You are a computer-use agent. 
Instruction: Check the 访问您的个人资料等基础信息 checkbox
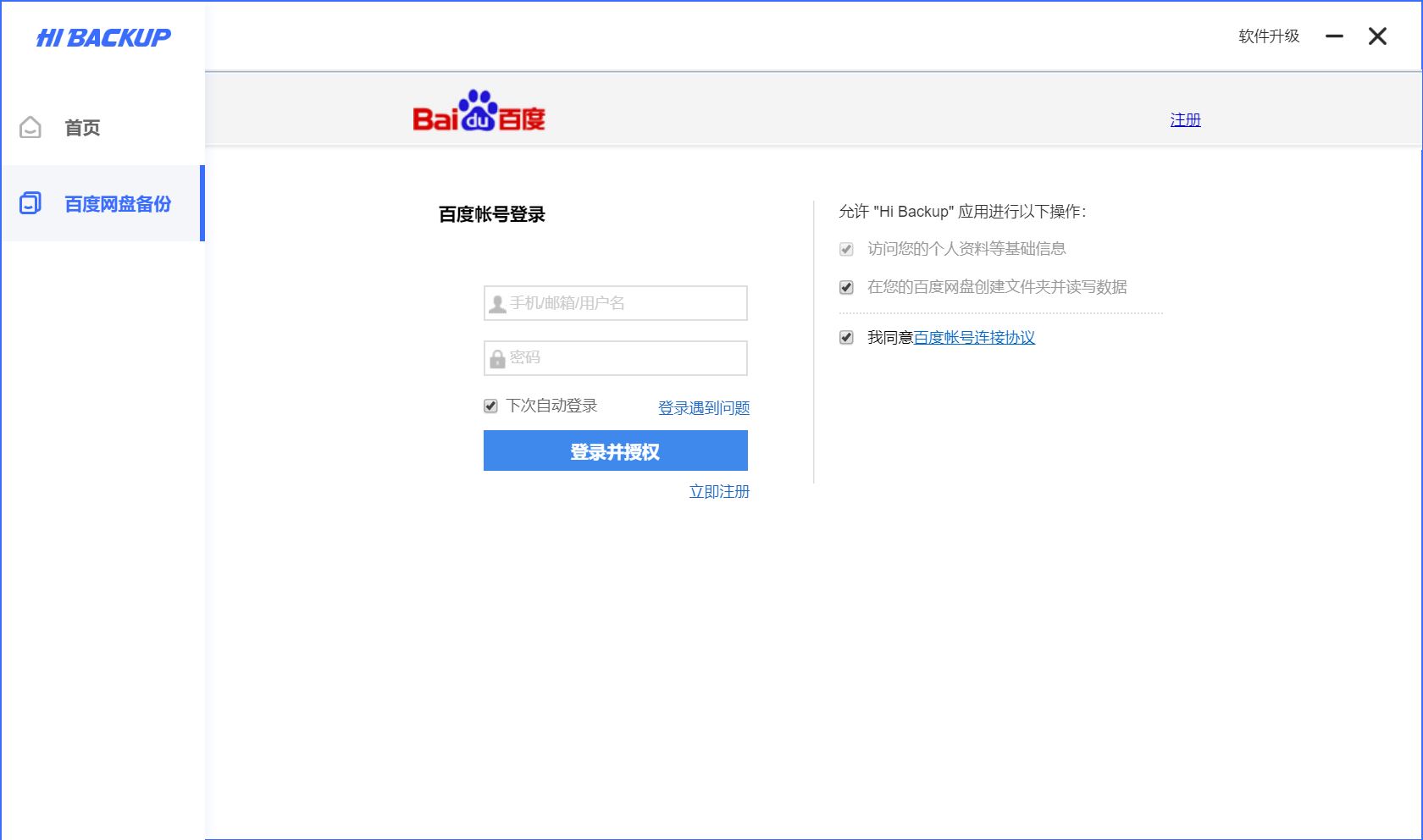pyautogui.click(x=846, y=248)
